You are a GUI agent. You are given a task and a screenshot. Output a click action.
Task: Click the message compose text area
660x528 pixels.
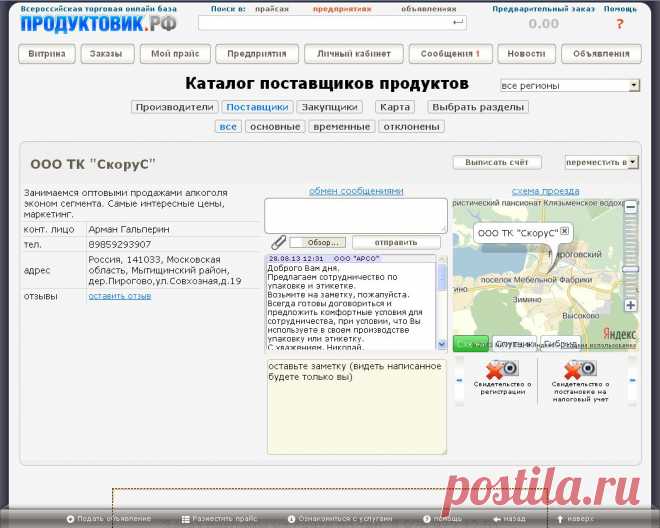click(356, 216)
